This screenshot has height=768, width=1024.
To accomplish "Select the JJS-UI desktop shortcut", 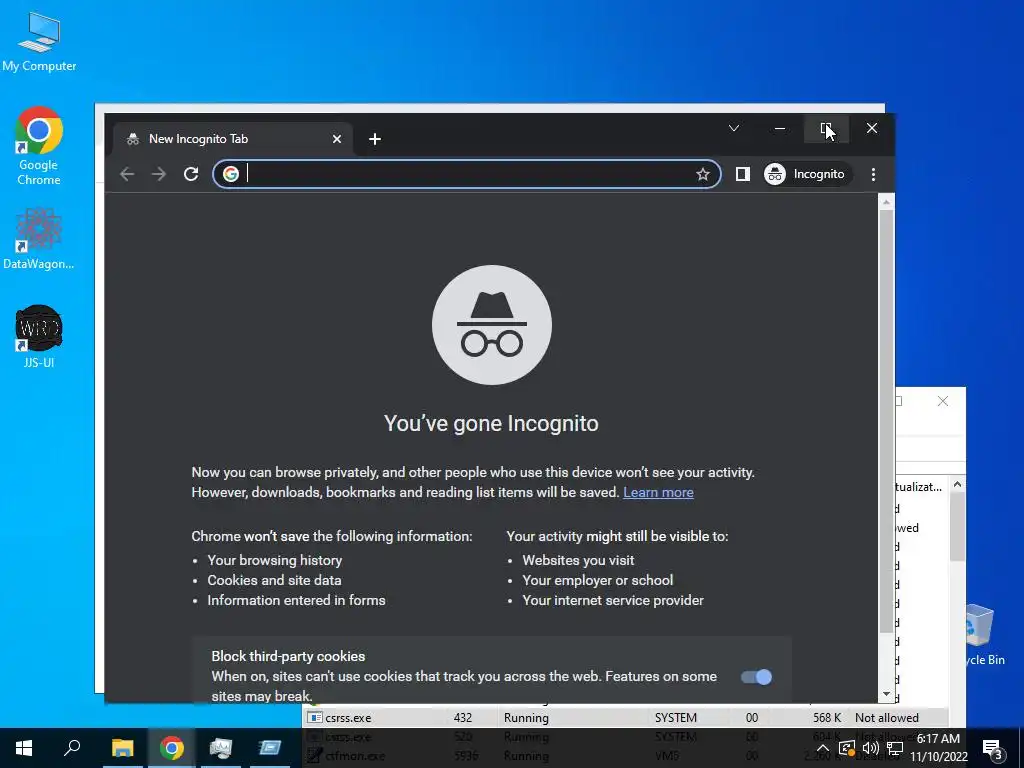I will [x=39, y=336].
